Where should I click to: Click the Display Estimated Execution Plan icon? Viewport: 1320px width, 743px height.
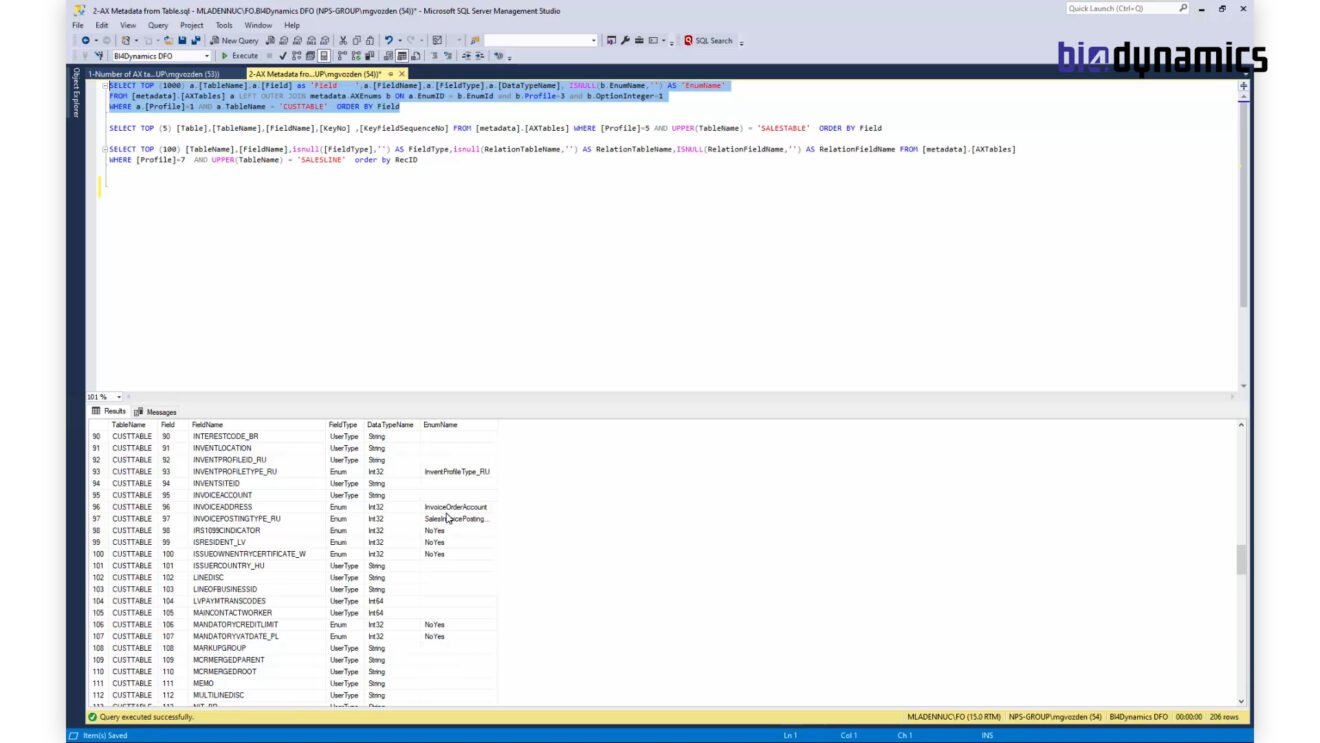(296, 55)
